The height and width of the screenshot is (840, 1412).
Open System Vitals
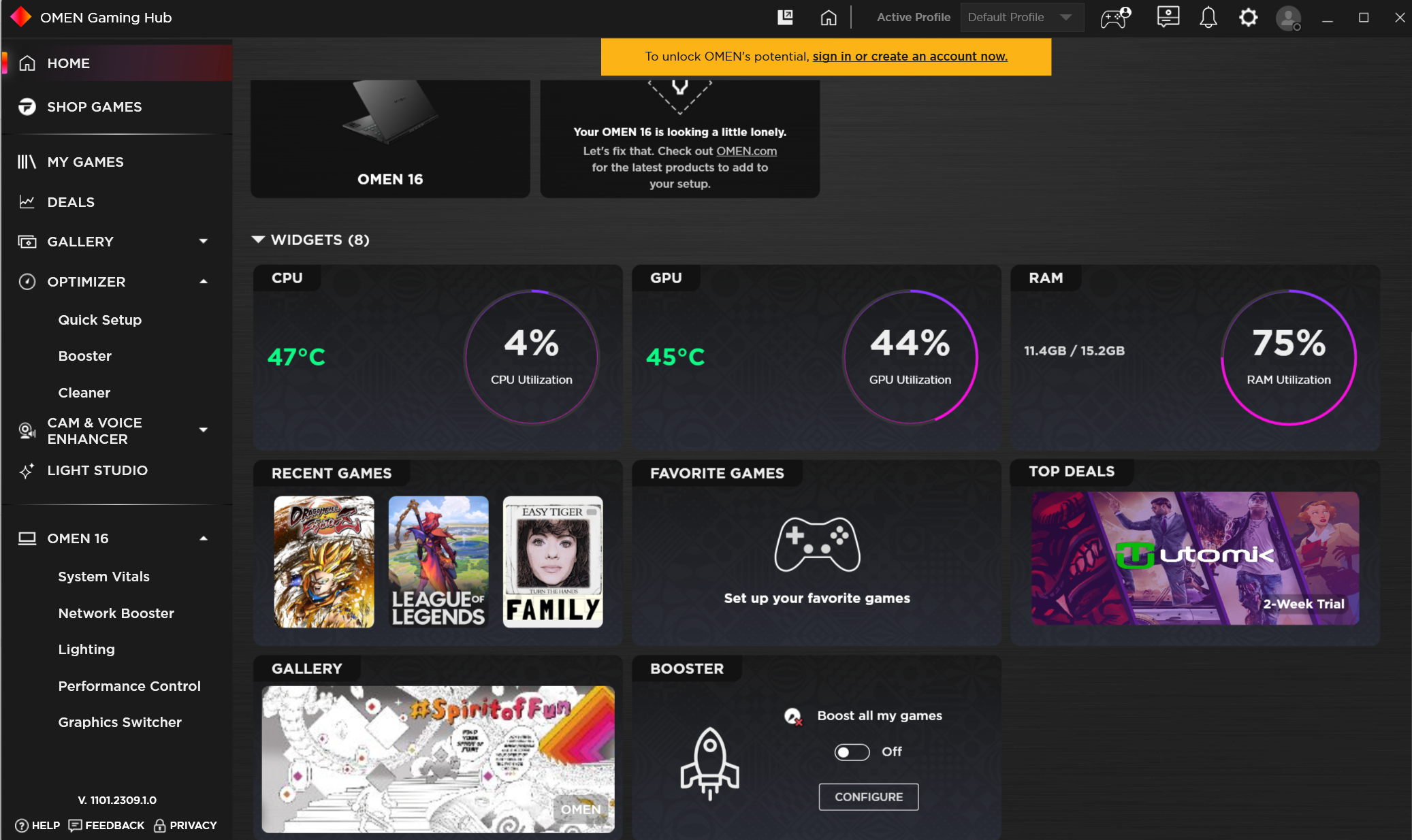click(104, 577)
